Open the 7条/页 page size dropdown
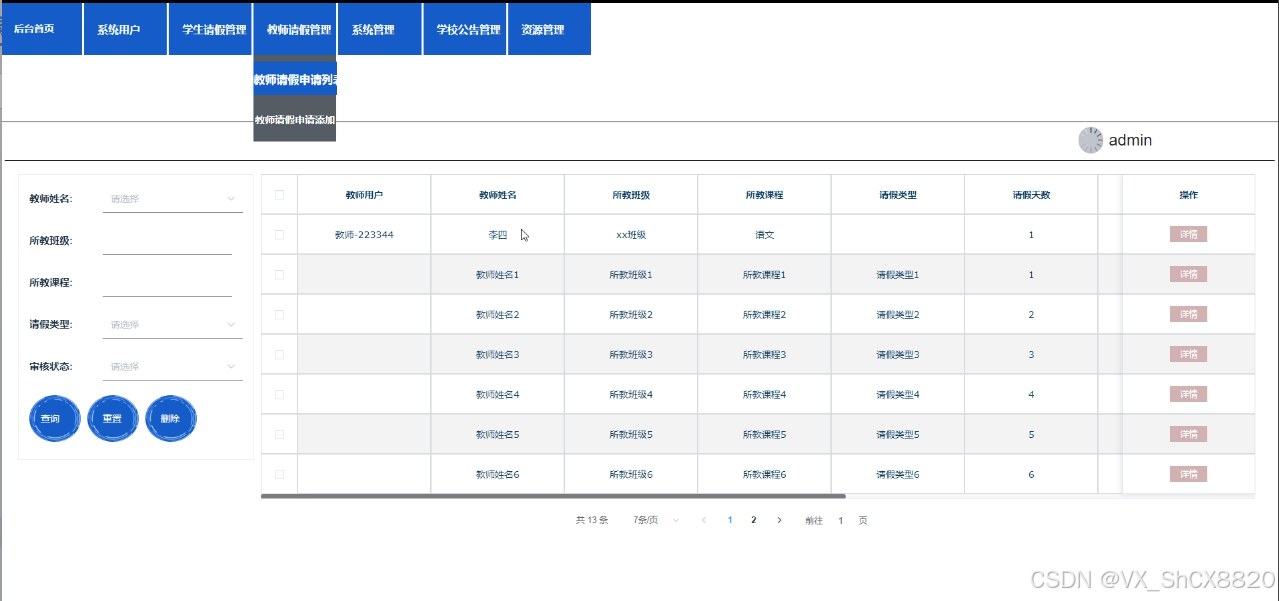 coord(656,520)
